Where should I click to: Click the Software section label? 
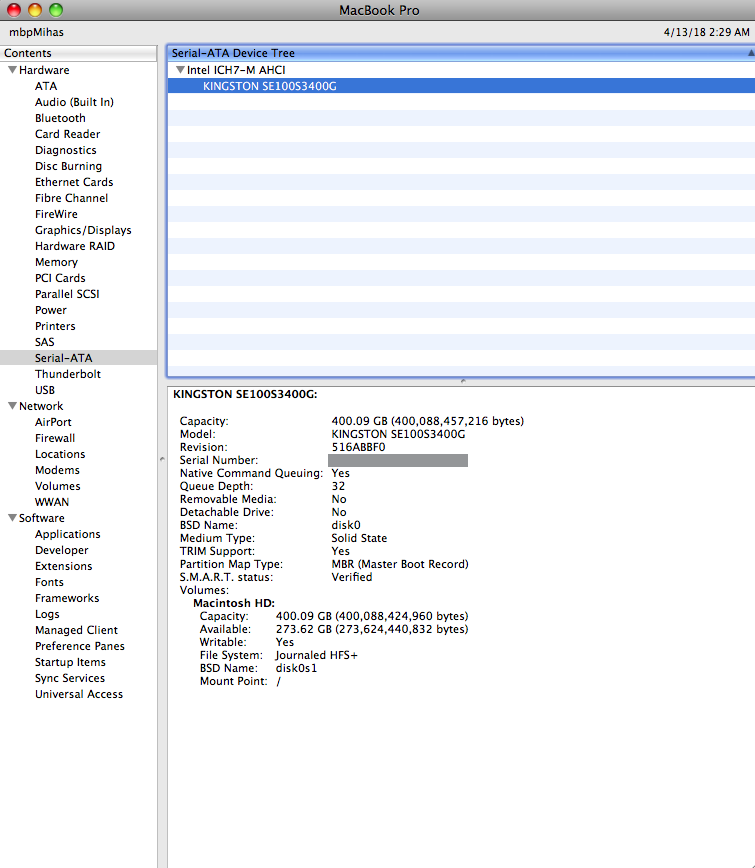pos(42,518)
